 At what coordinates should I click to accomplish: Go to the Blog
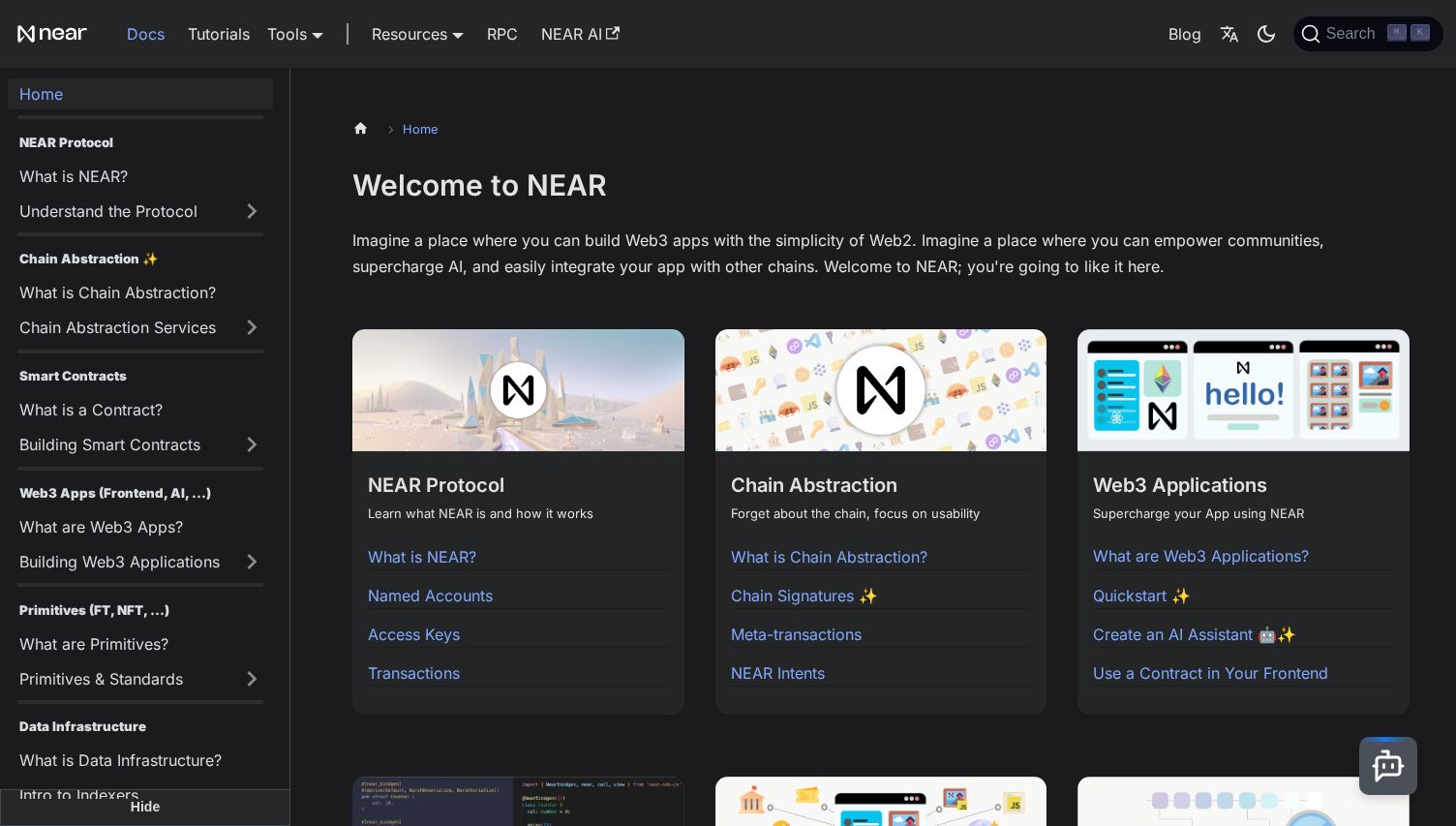pos(1184,34)
